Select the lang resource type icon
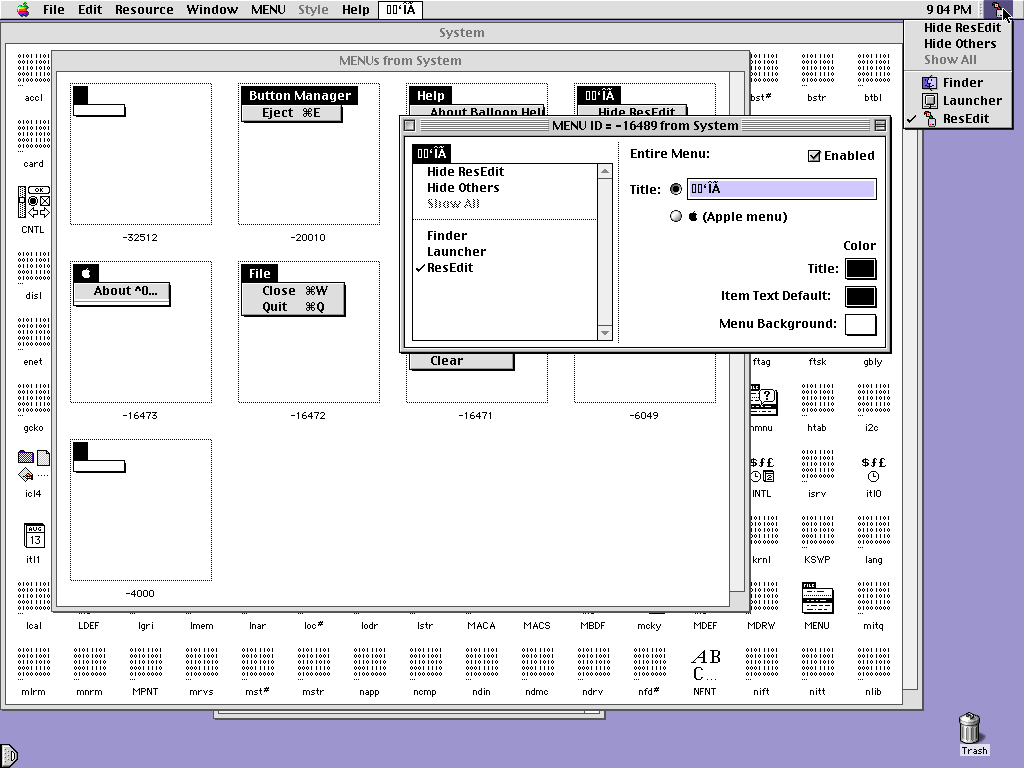The height and width of the screenshot is (768, 1024). point(874,532)
